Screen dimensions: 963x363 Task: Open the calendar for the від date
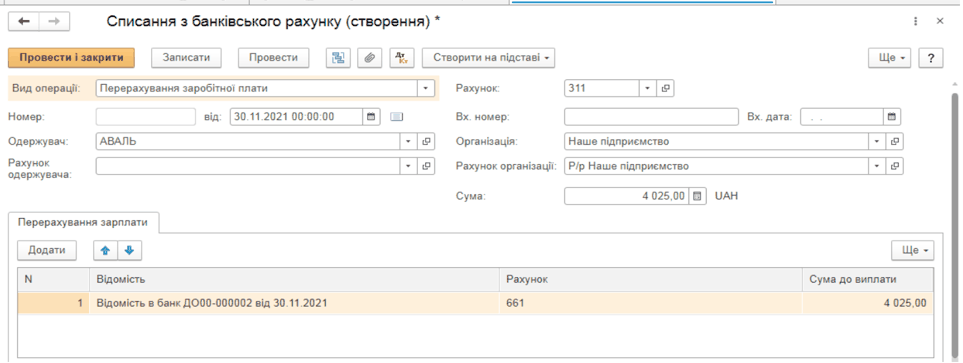(370, 117)
